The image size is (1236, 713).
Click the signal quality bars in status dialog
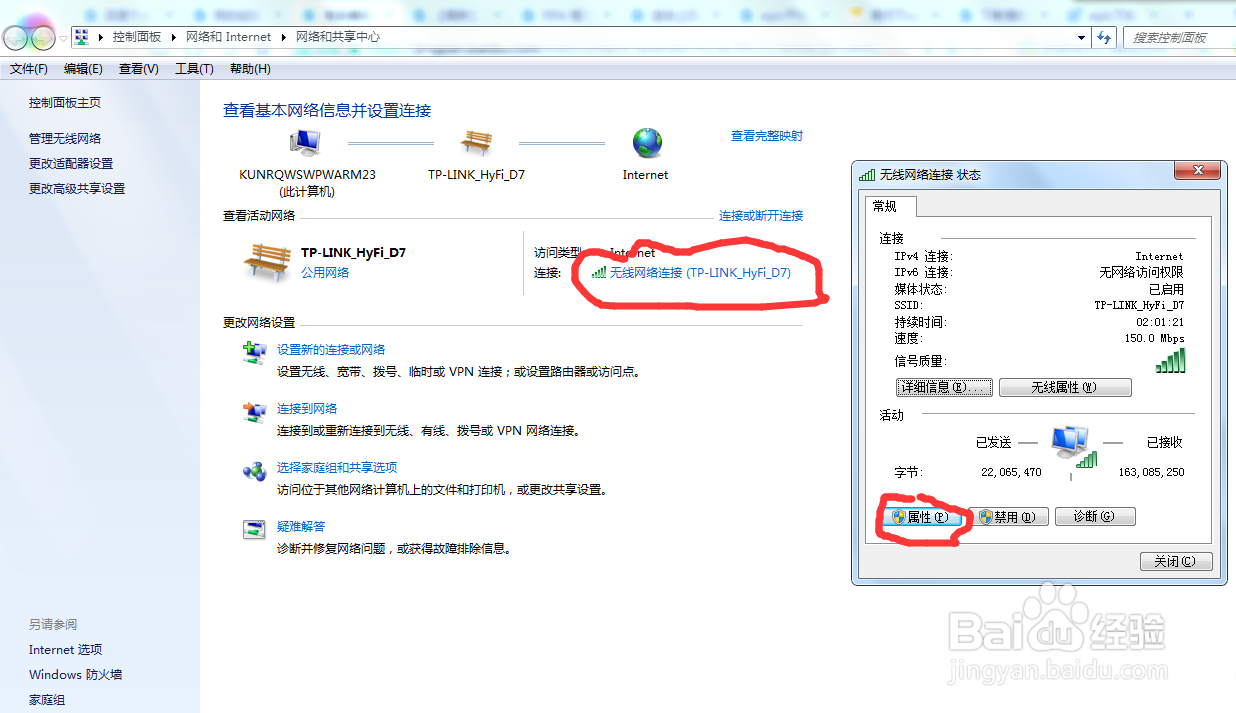tap(1170, 362)
